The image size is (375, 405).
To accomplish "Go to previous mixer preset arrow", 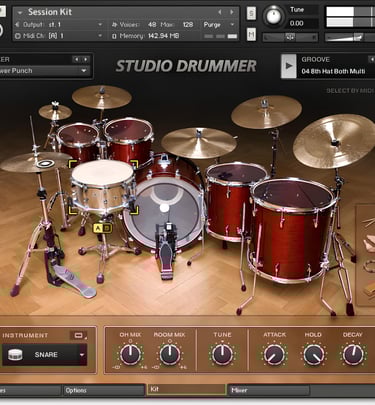I will click(77, 59).
